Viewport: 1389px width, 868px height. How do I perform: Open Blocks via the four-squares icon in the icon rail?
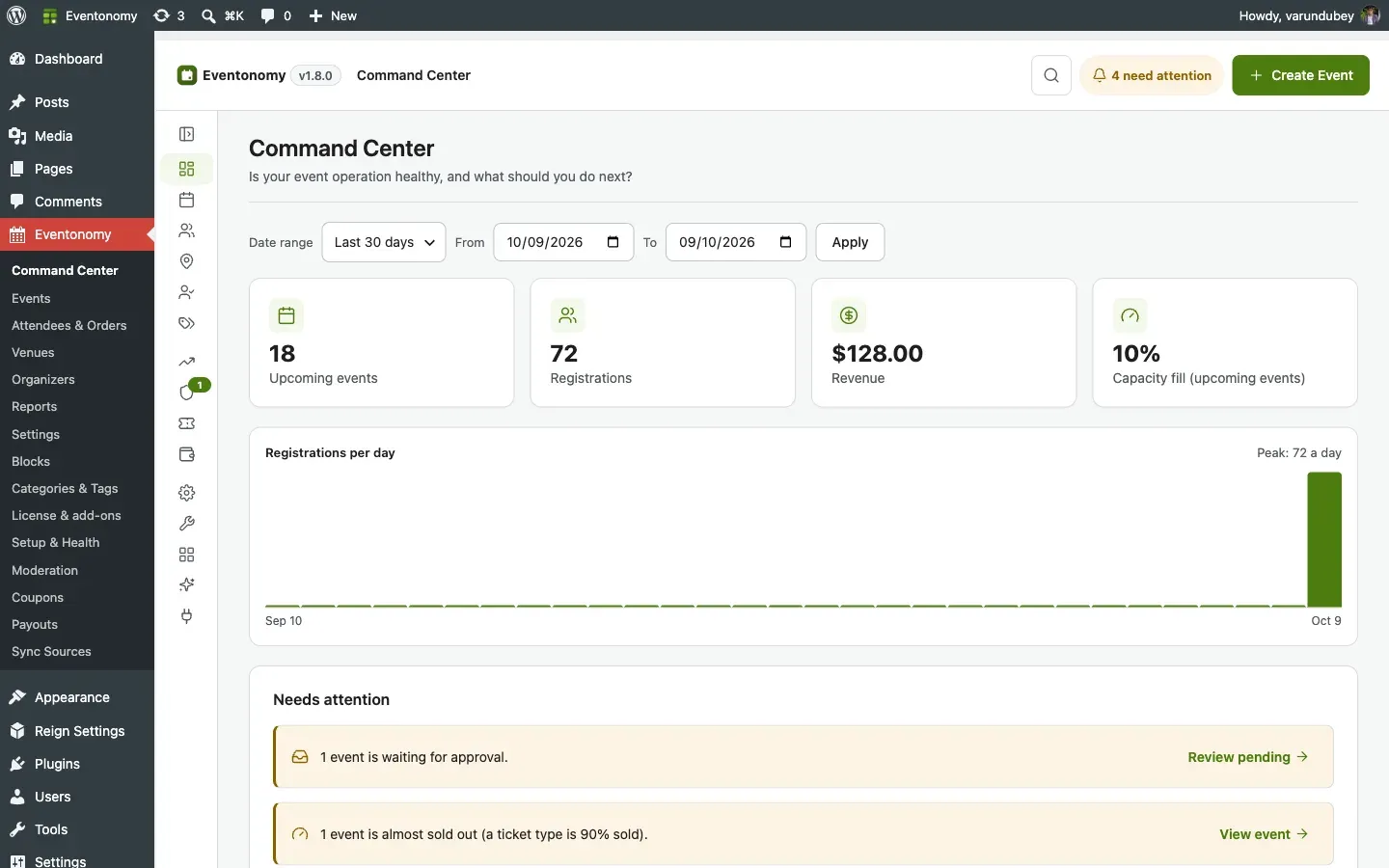pyautogui.click(x=187, y=555)
